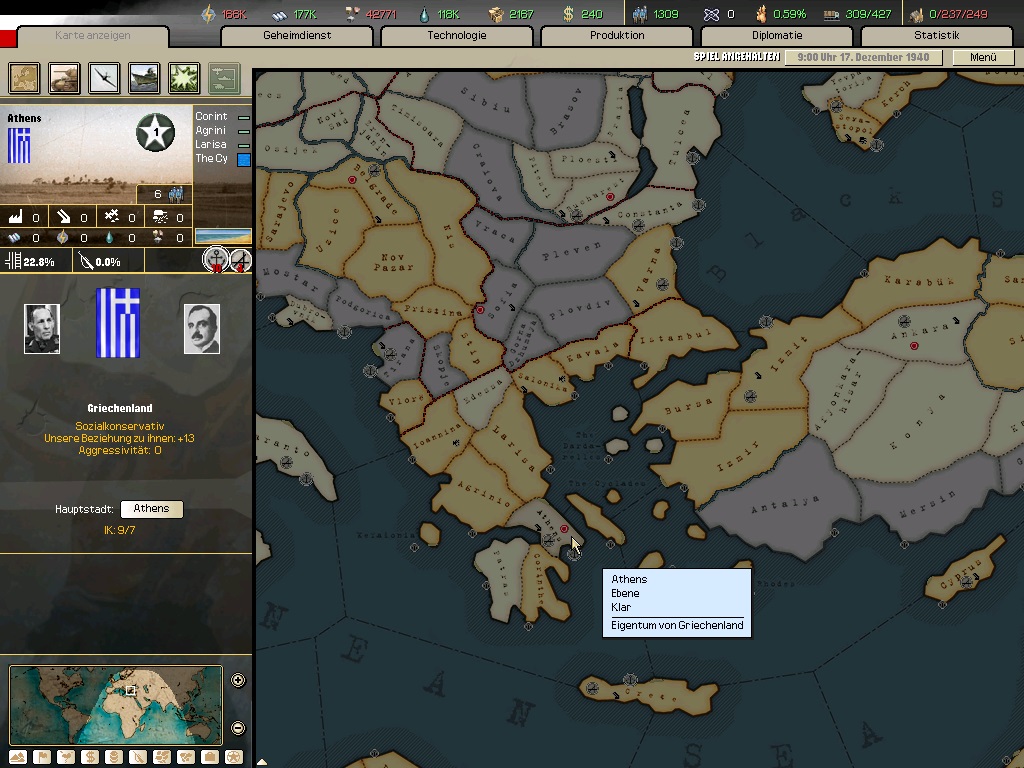Select the land units tank icon
Image resolution: width=1024 pixels, height=768 pixels.
pyautogui.click(x=64, y=77)
